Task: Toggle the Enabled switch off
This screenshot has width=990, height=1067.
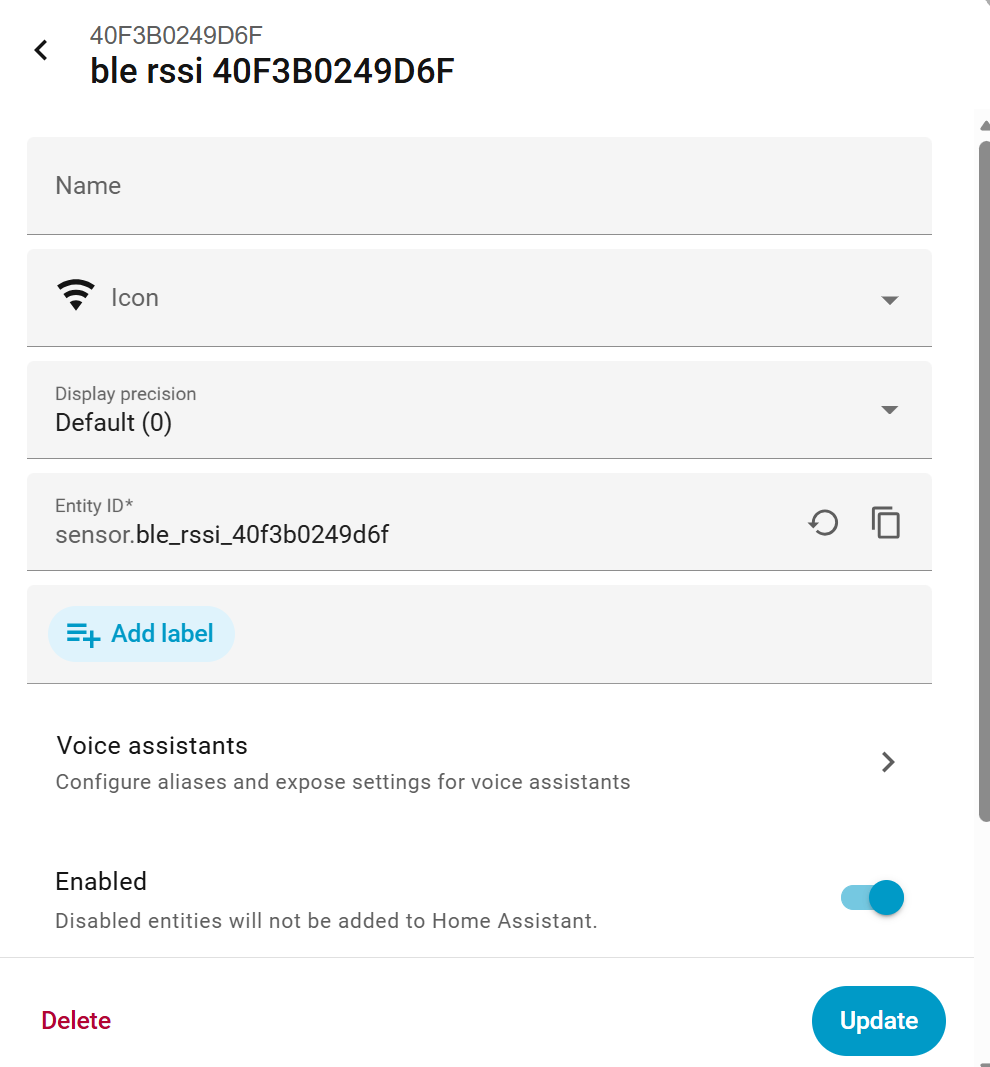Action: pos(873,897)
